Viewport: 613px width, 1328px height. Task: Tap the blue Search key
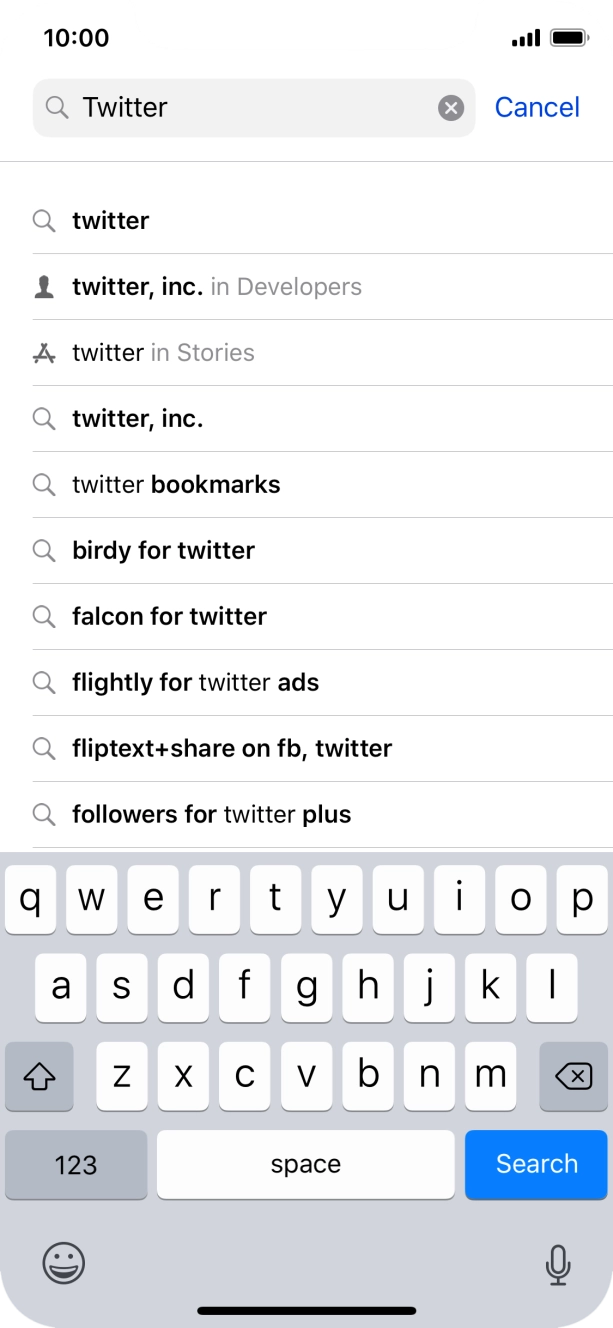click(x=536, y=1164)
